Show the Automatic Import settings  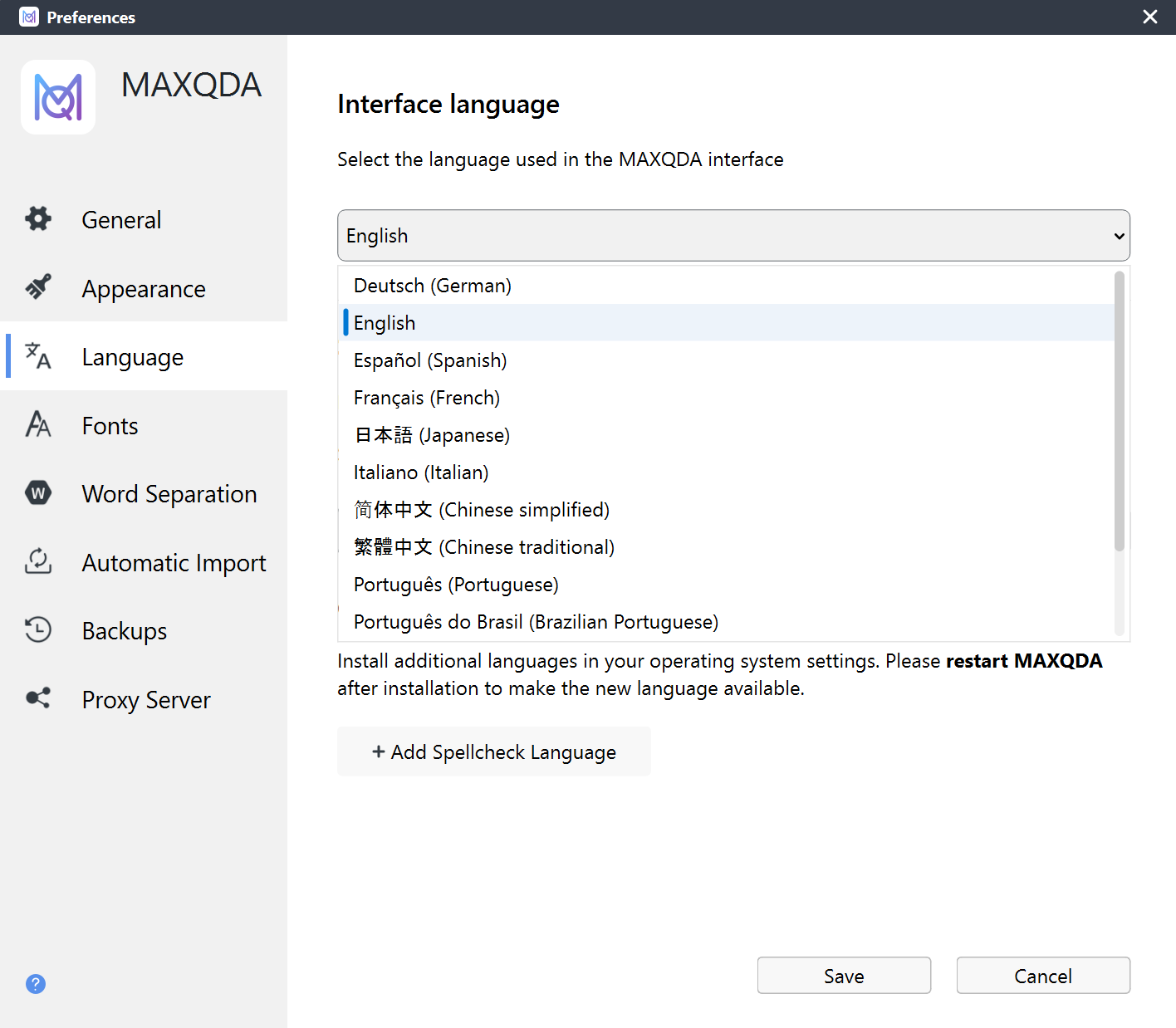[x=144, y=562]
